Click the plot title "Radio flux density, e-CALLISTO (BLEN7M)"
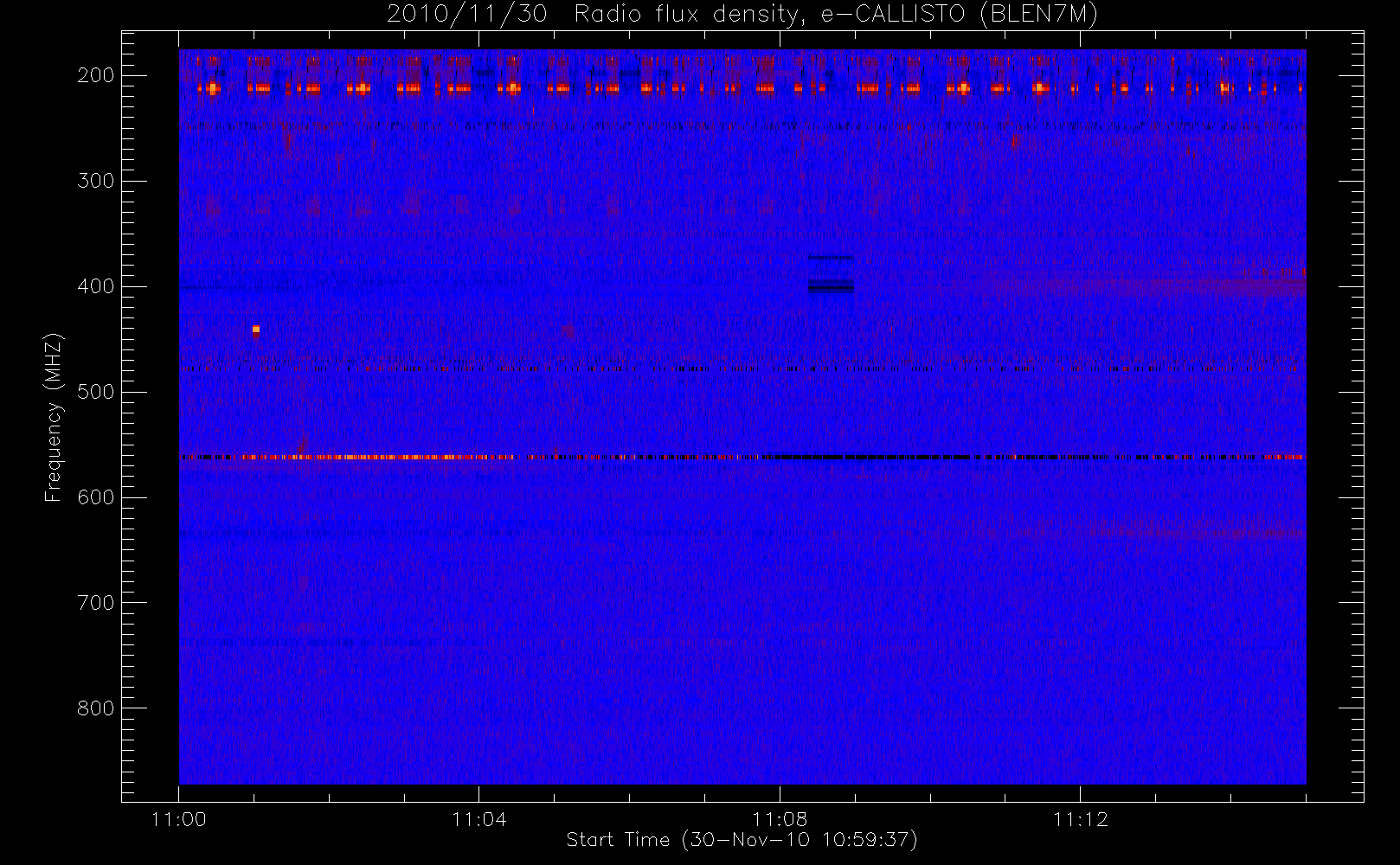The height and width of the screenshot is (865, 1400). (836, 15)
